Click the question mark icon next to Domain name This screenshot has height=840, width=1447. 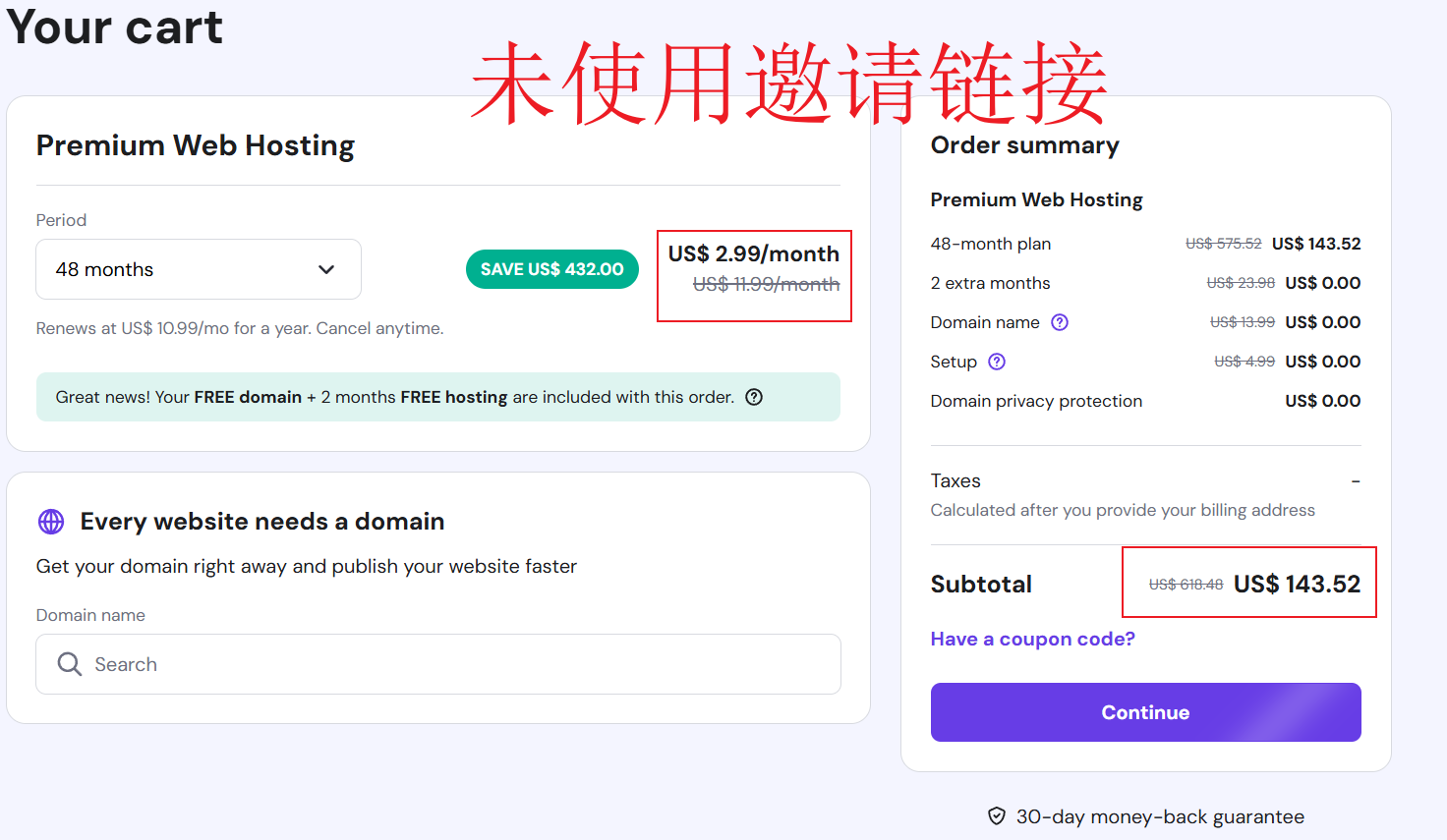(1060, 322)
